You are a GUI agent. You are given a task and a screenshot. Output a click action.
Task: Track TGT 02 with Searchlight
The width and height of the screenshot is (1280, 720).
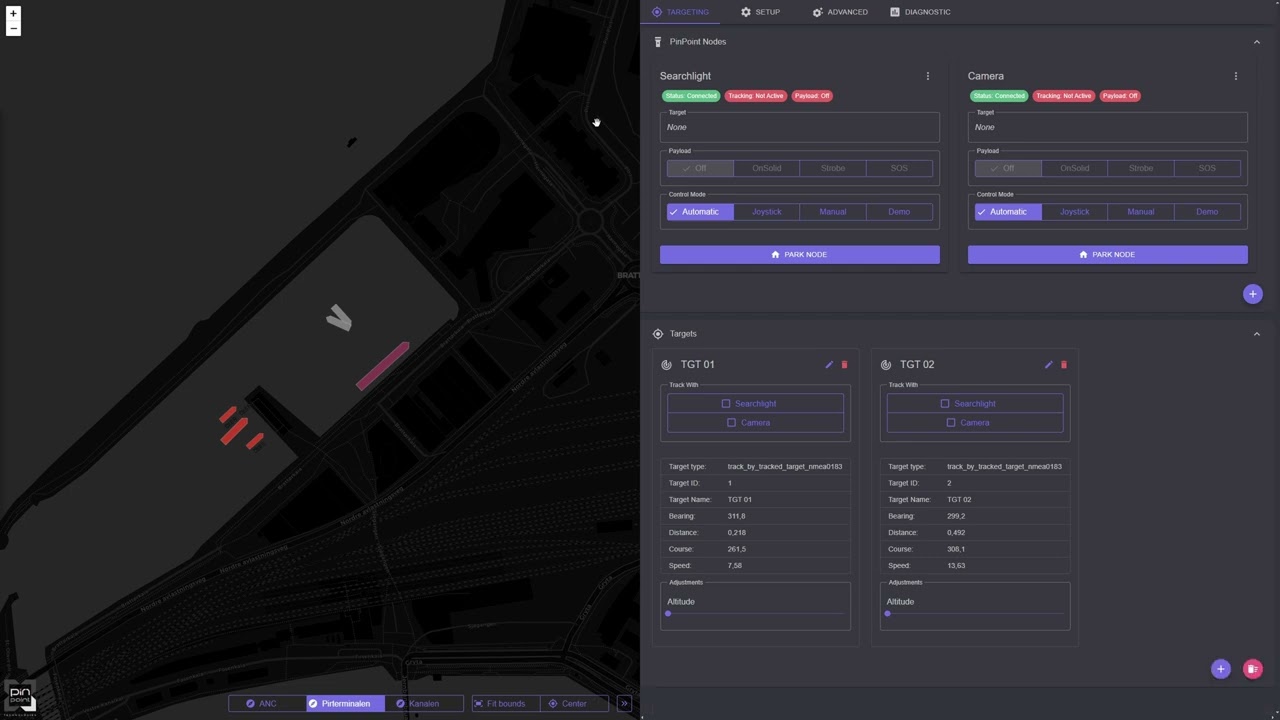(975, 404)
